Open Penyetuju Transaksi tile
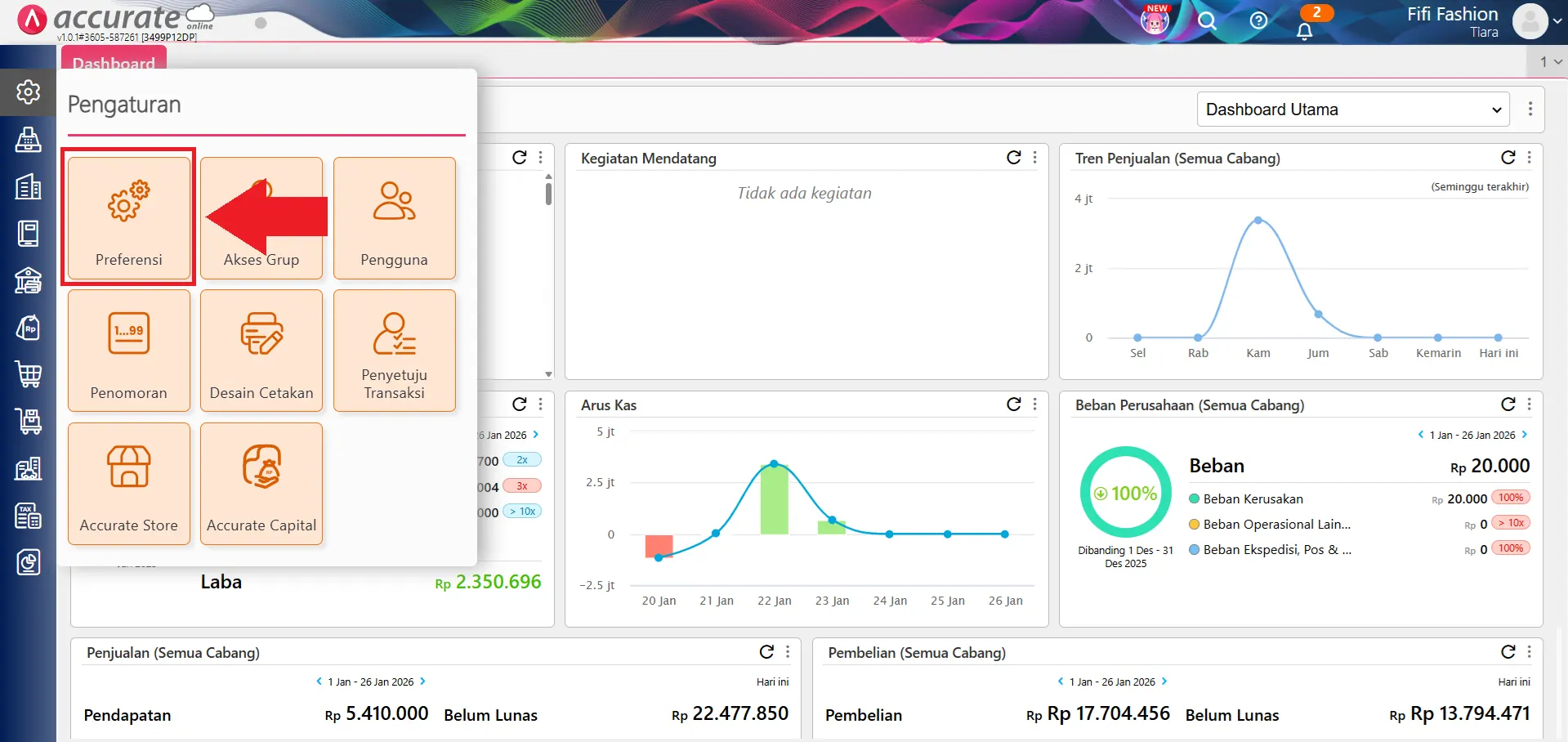The height and width of the screenshot is (742, 1568). (394, 350)
